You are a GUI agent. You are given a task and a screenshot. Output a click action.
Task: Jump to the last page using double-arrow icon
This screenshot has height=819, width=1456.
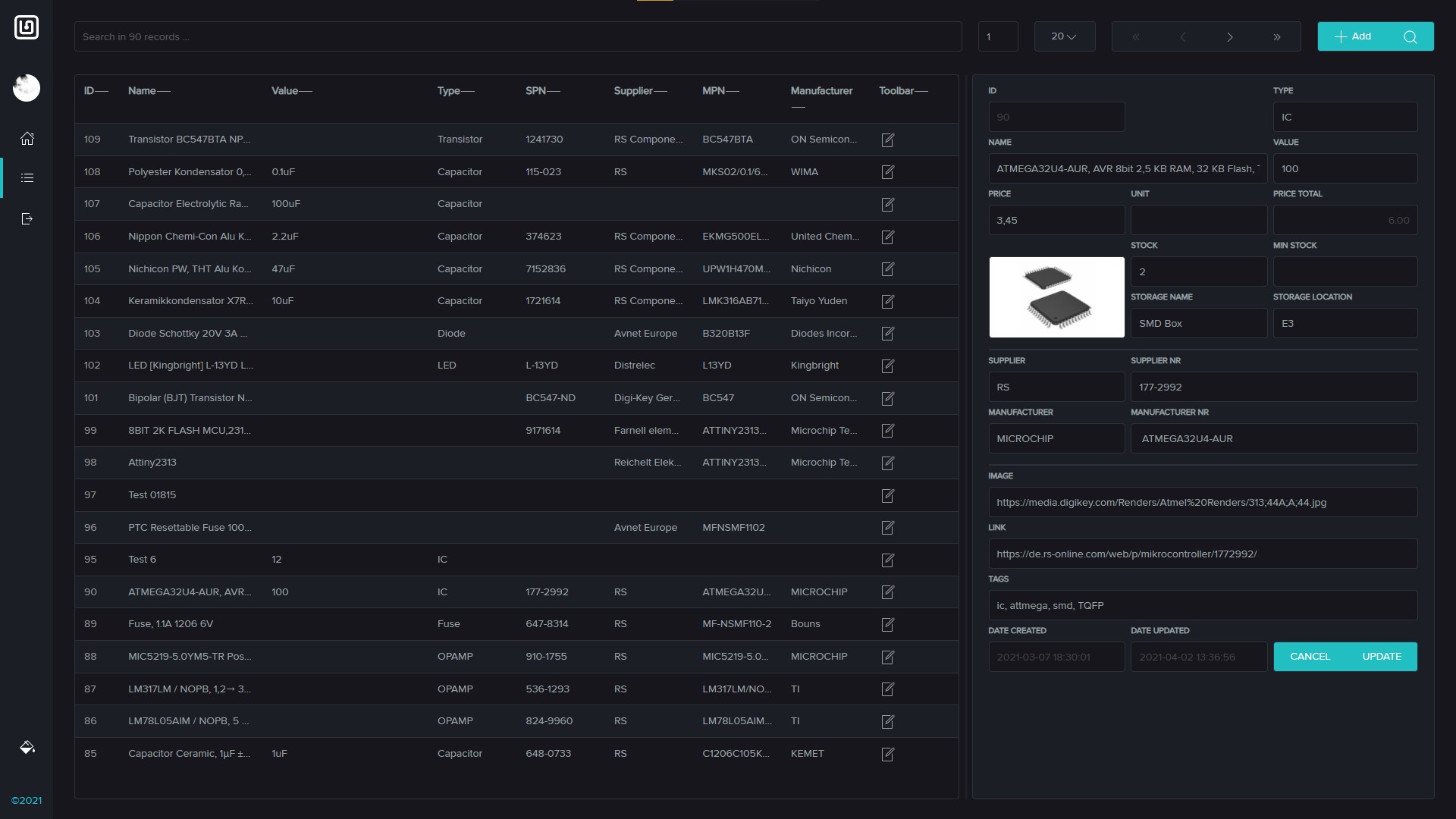(x=1277, y=36)
